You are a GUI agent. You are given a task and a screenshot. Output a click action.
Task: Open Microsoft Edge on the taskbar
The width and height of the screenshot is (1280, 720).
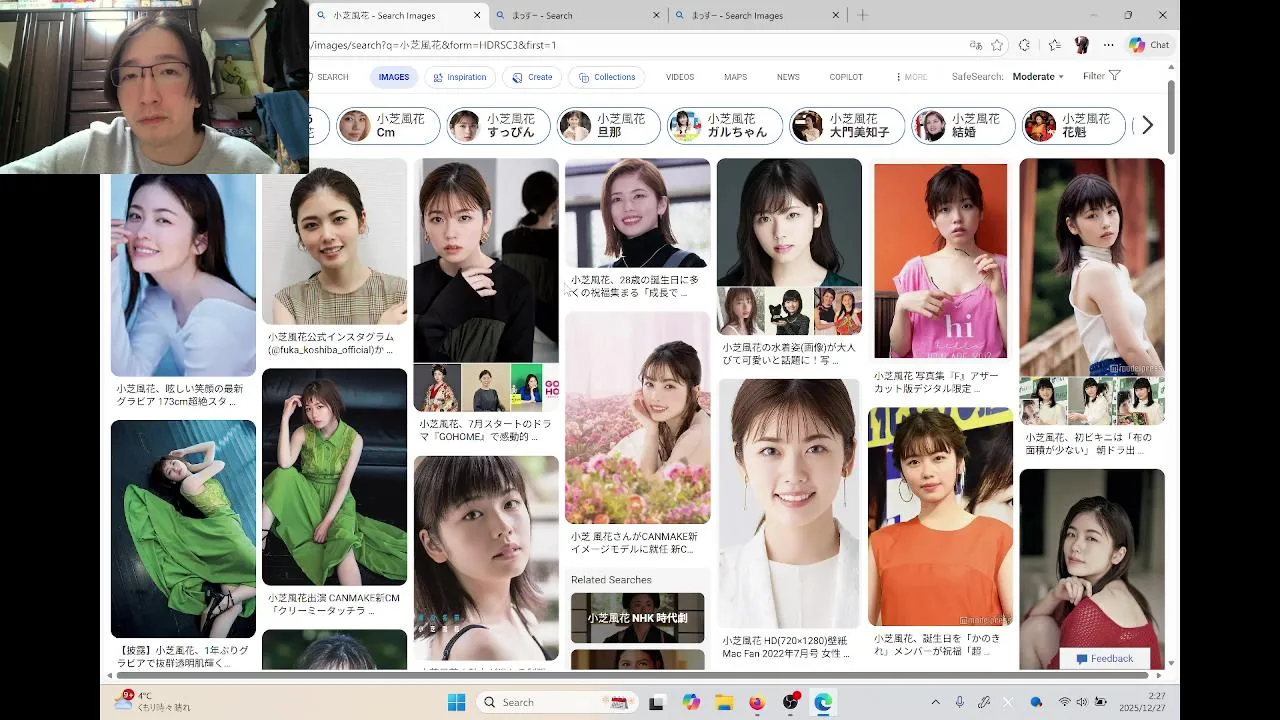(x=823, y=702)
